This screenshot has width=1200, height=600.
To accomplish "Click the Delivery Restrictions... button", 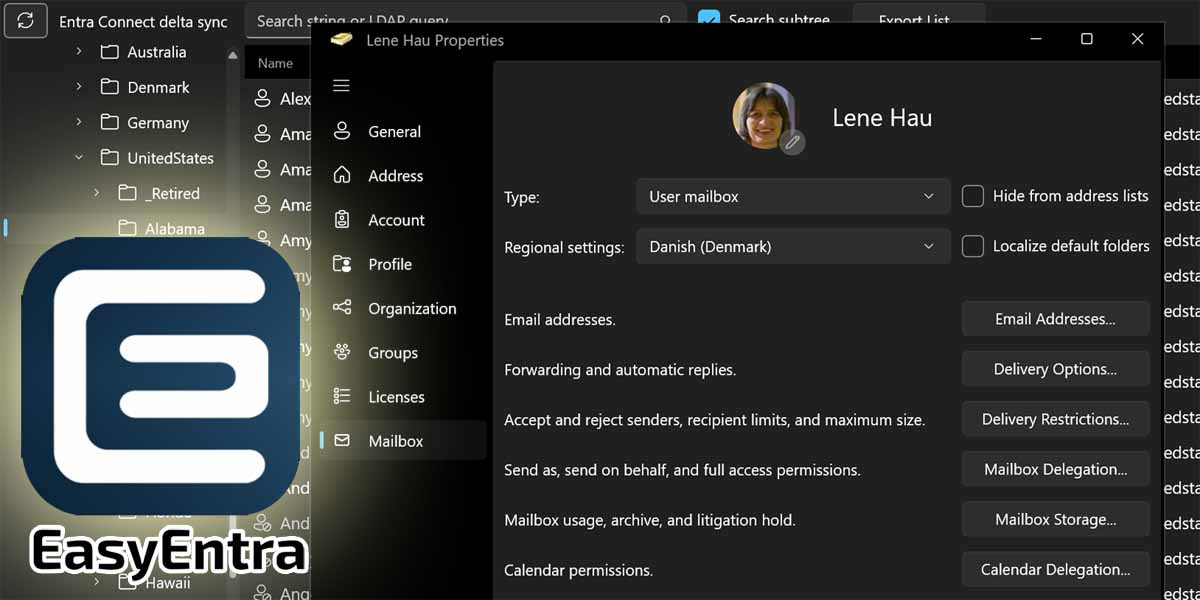I will point(1055,419).
